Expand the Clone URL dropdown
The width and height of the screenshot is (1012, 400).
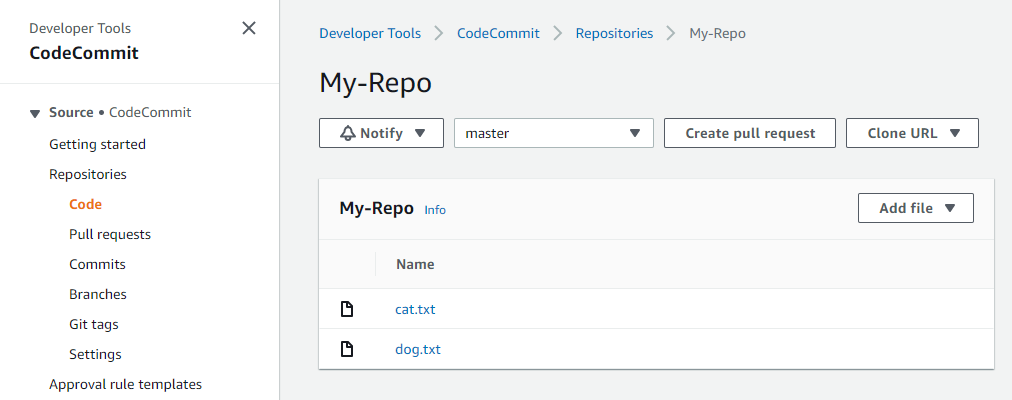click(912, 133)
